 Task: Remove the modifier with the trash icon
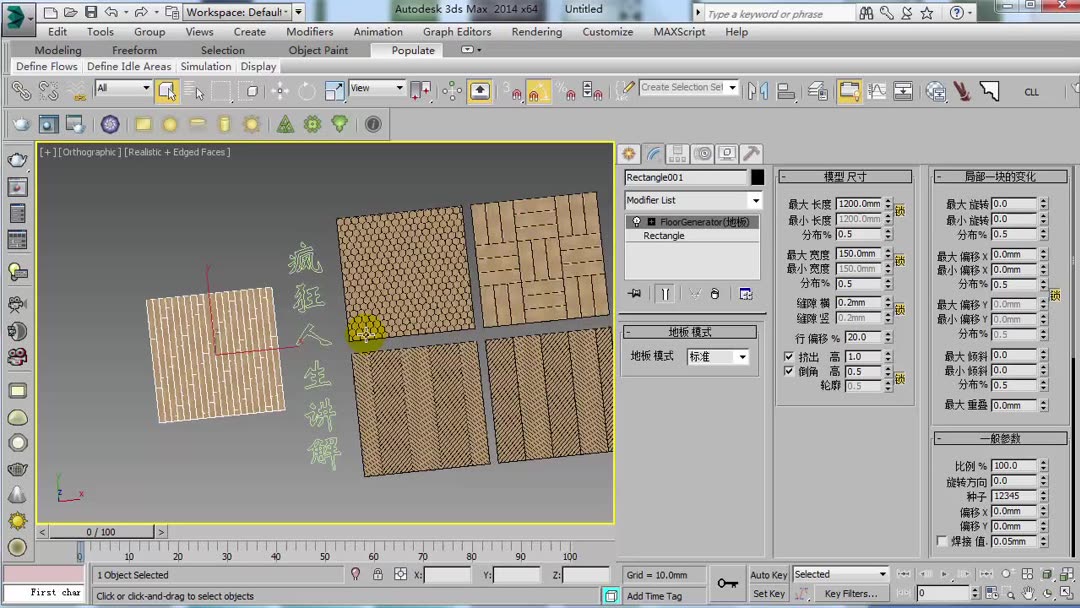(x=714, y=293)
